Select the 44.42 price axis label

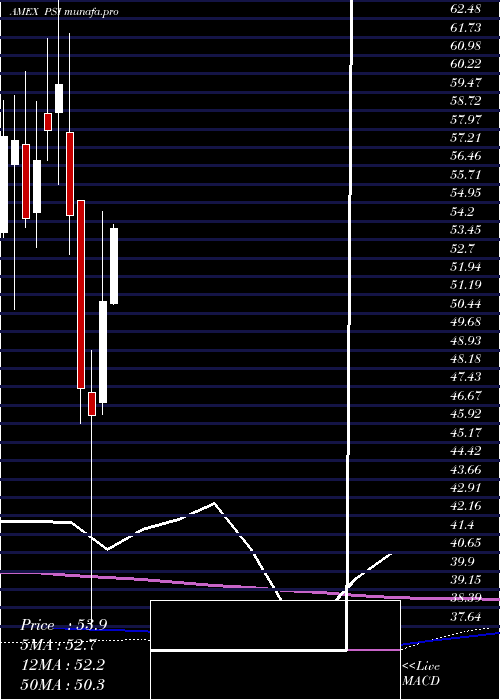(465, 451)
